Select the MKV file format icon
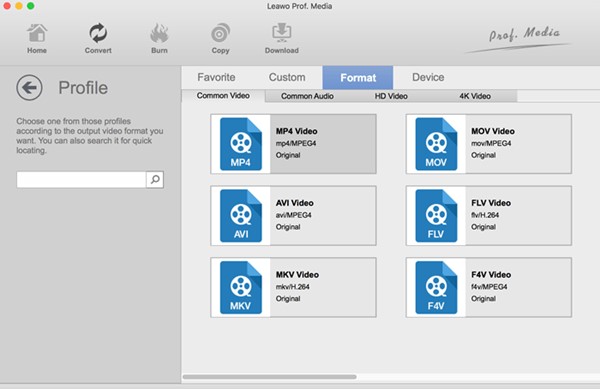 click(241, 287)
